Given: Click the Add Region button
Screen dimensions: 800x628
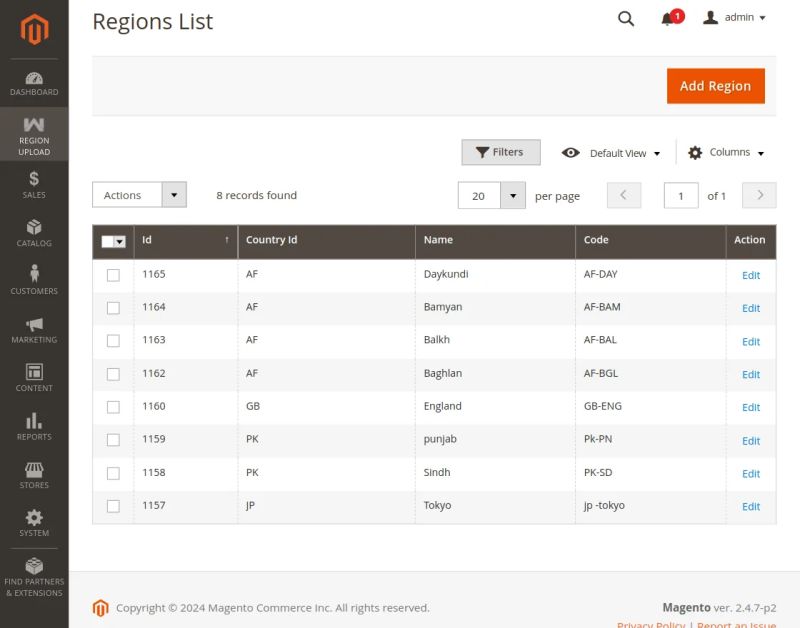Looking at the screenshot, I should click(x=715, y=86).
